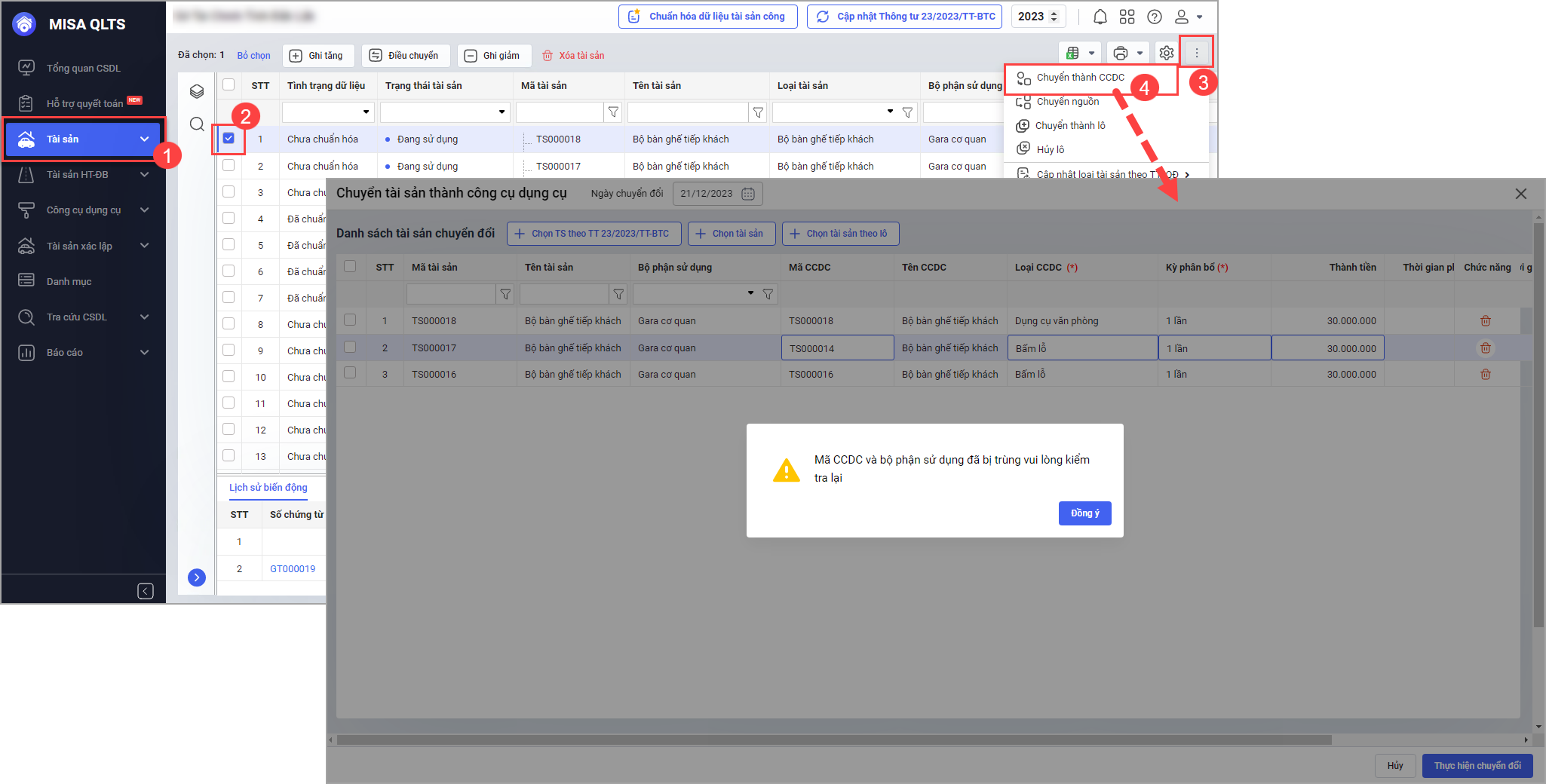Open the notification bell icon
The image size is (1546, 784).
pos(1100,17)
